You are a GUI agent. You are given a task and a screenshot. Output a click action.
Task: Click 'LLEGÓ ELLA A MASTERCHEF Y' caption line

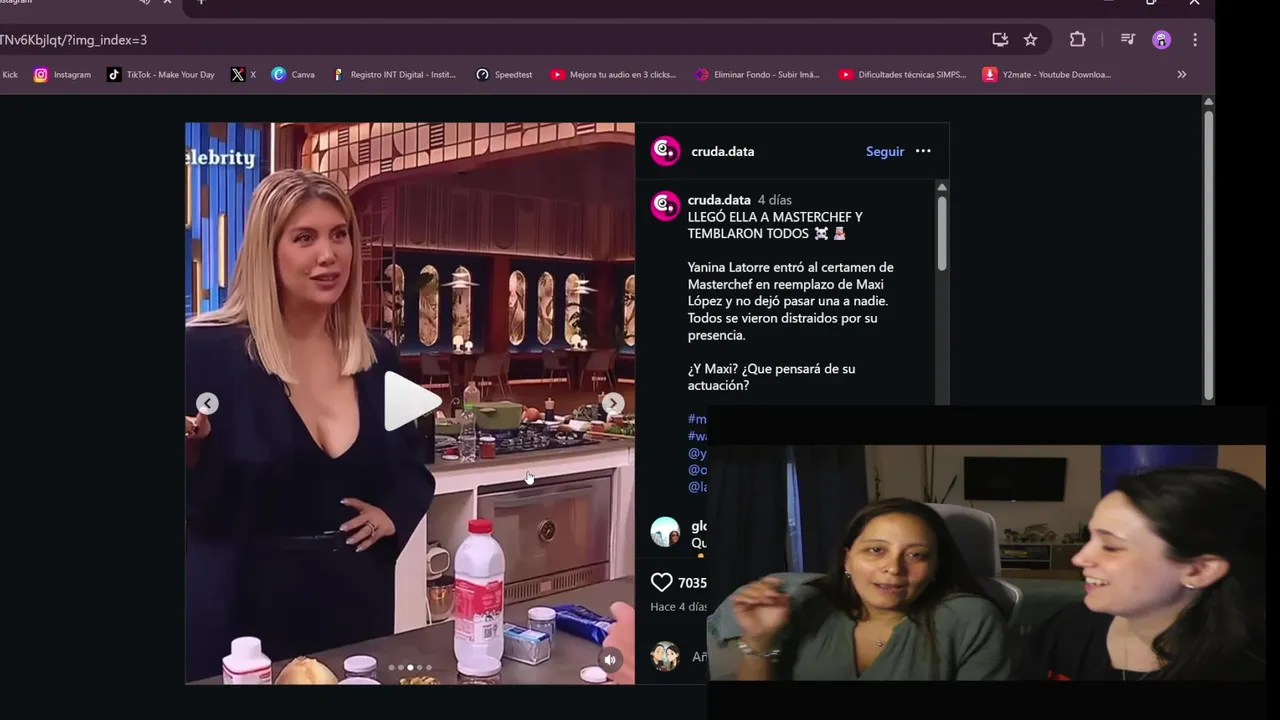coord(775,217)
